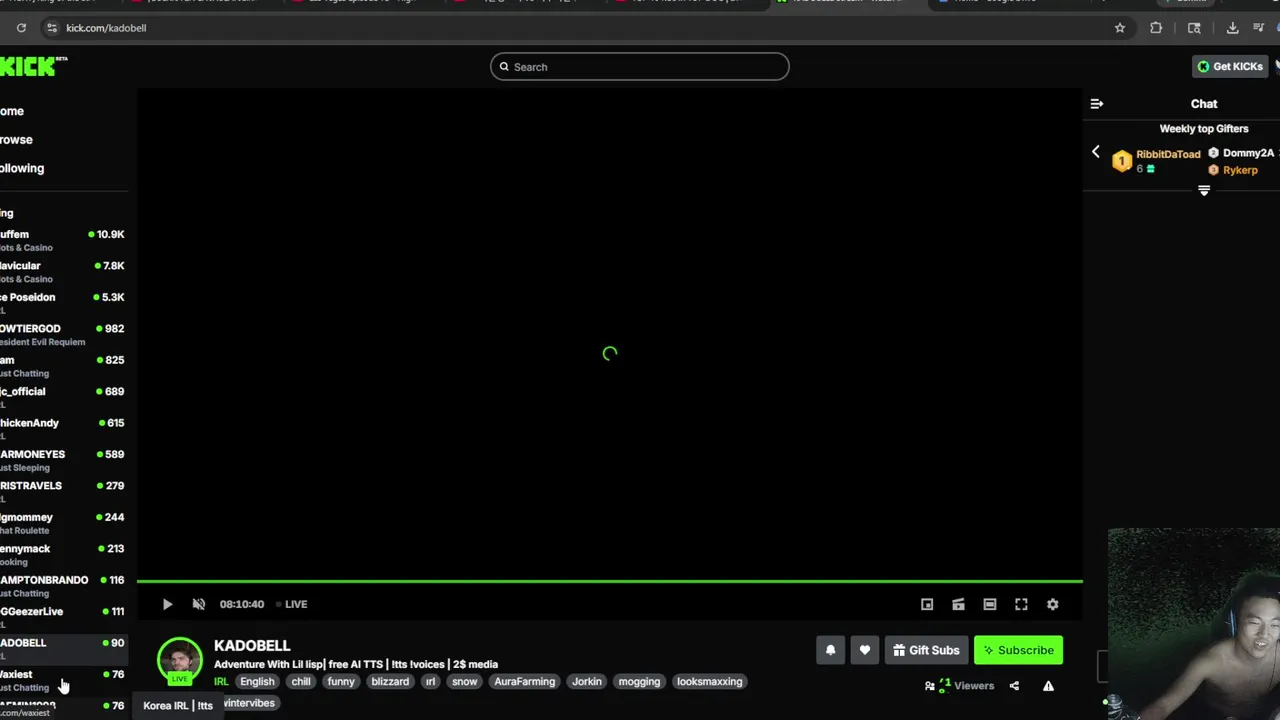Click Dommy2A gifter name
The width and height of the screenshot is (1280, 720).
pos(1248,153)
